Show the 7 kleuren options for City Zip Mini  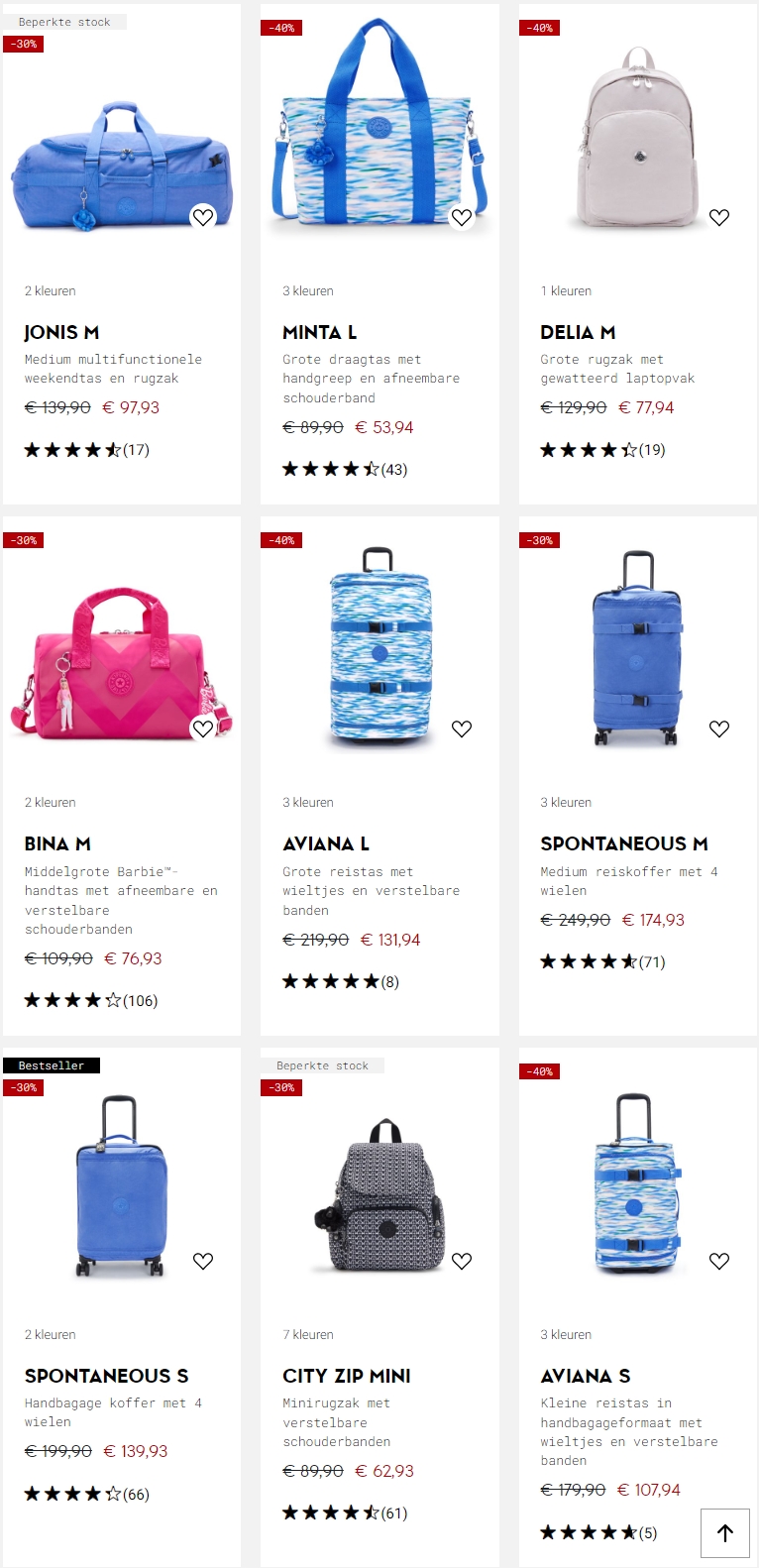[x=308, y=1334]
